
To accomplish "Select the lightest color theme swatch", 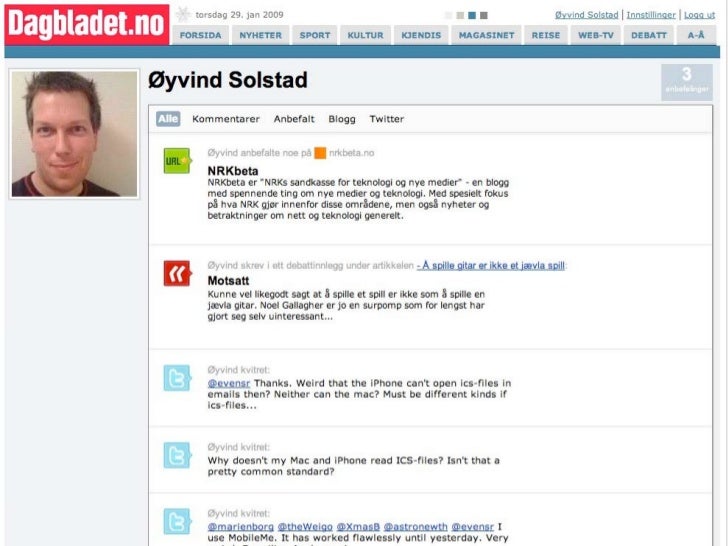I will click(x=448, y=15).
